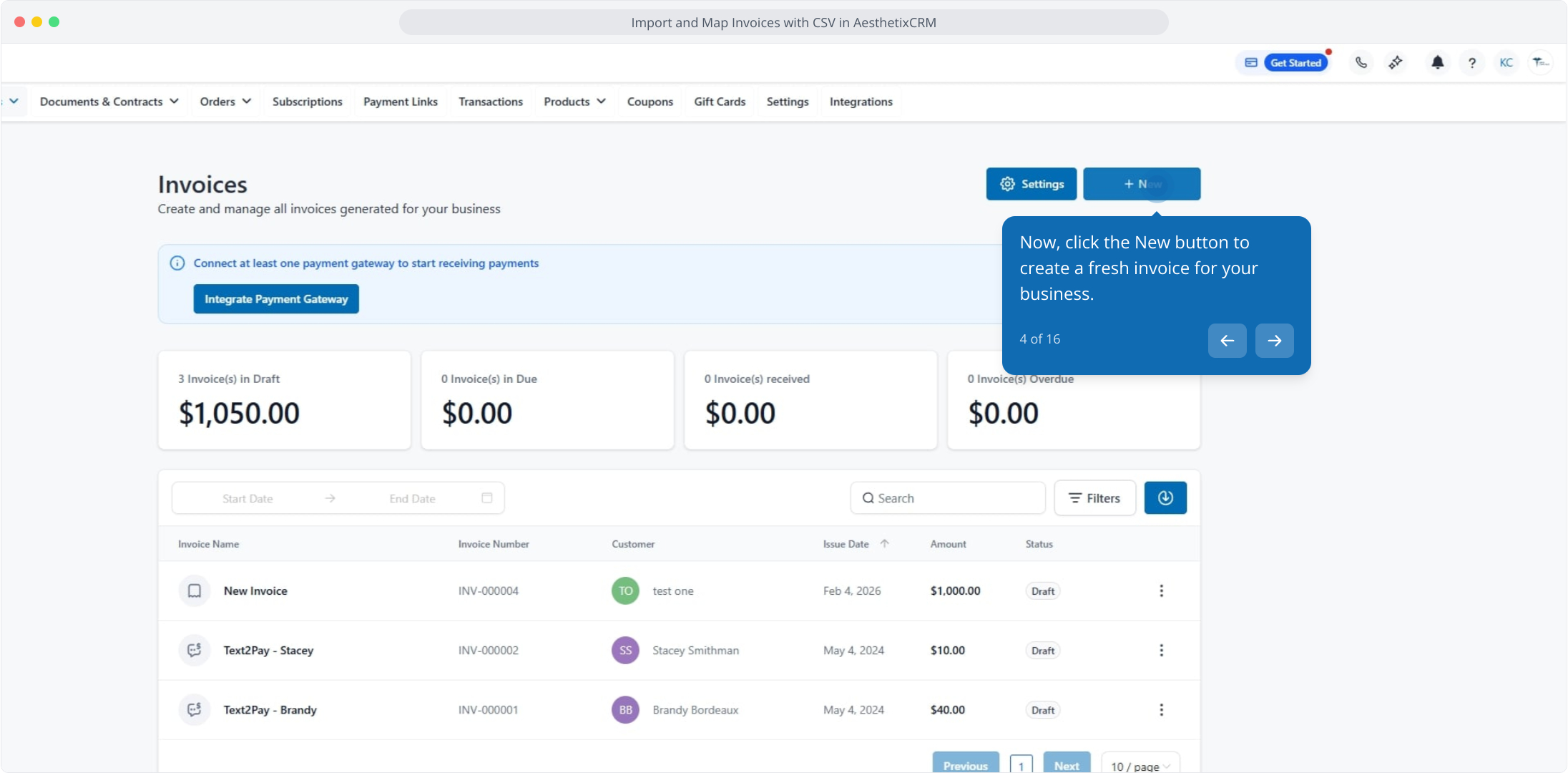Screen dimensions: 1568x773
Task: Sort by Issue Date column arrow
Action: click(885, 544)
